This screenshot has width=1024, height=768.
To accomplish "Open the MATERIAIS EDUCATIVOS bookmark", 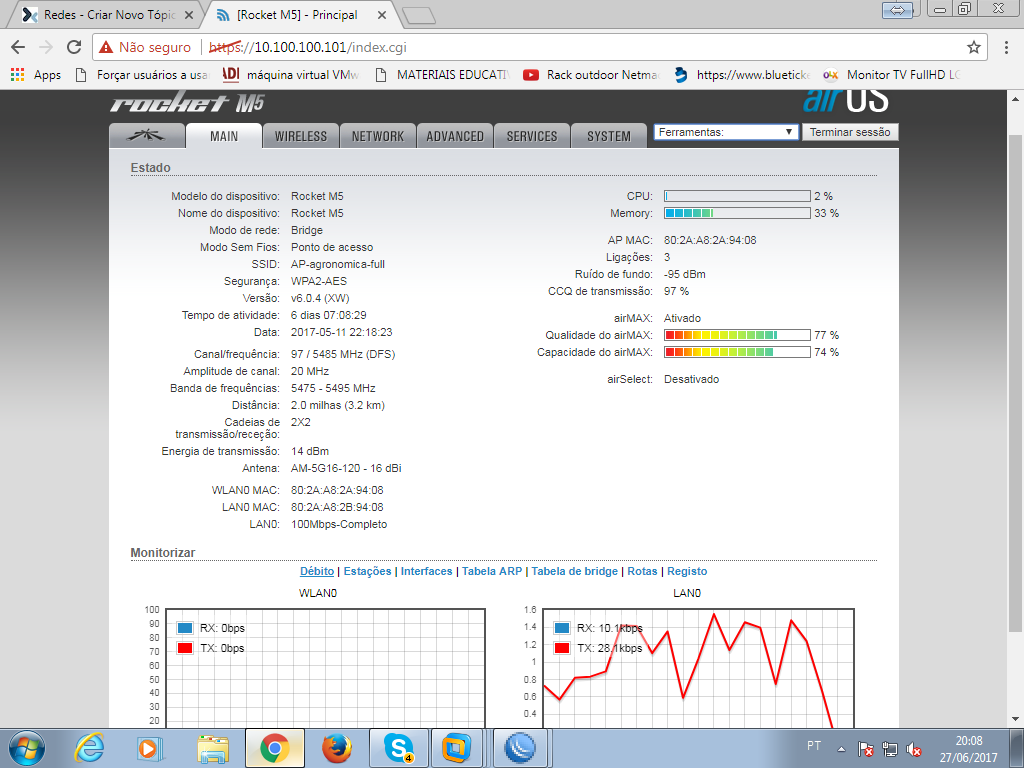I will [x=443, y=74].
